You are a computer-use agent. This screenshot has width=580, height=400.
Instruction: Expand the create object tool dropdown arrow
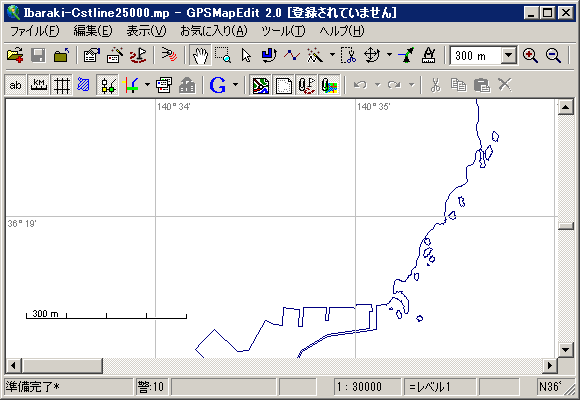332,55
